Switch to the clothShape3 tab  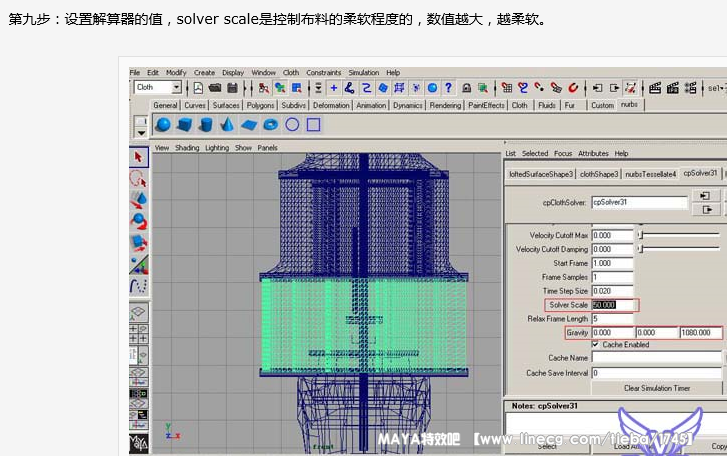click(600, 173)
